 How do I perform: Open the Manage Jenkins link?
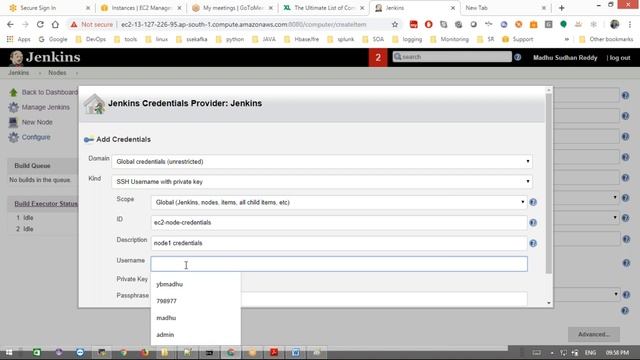pyautogui.click(x=46, y=107)
